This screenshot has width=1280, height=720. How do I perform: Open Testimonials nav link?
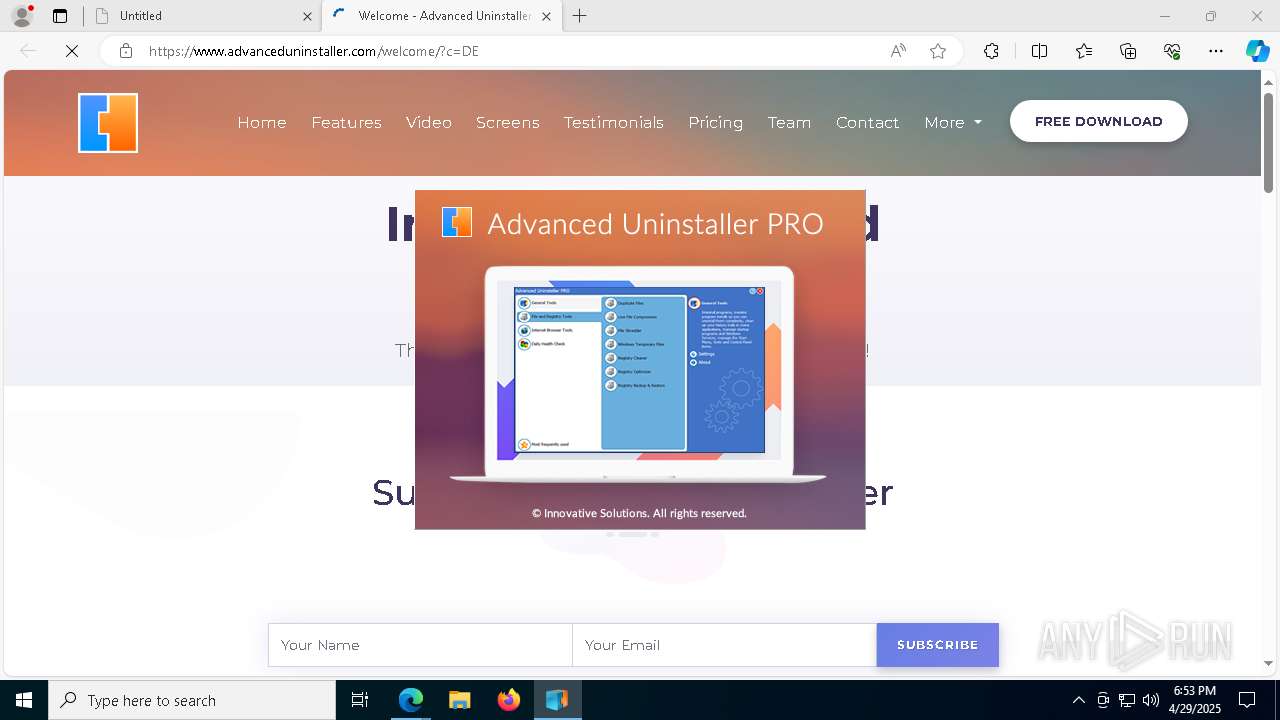point(614,122)
